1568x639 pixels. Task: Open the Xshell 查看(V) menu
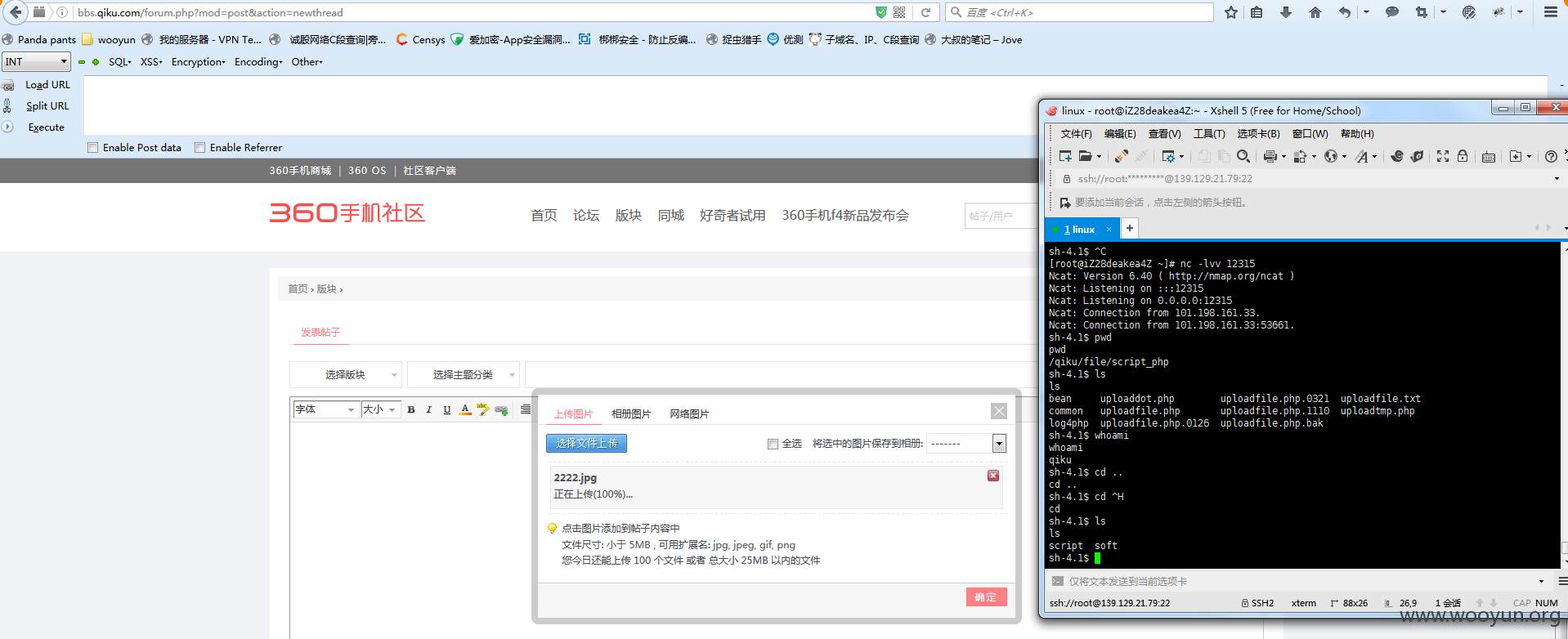coord(1164,134)
